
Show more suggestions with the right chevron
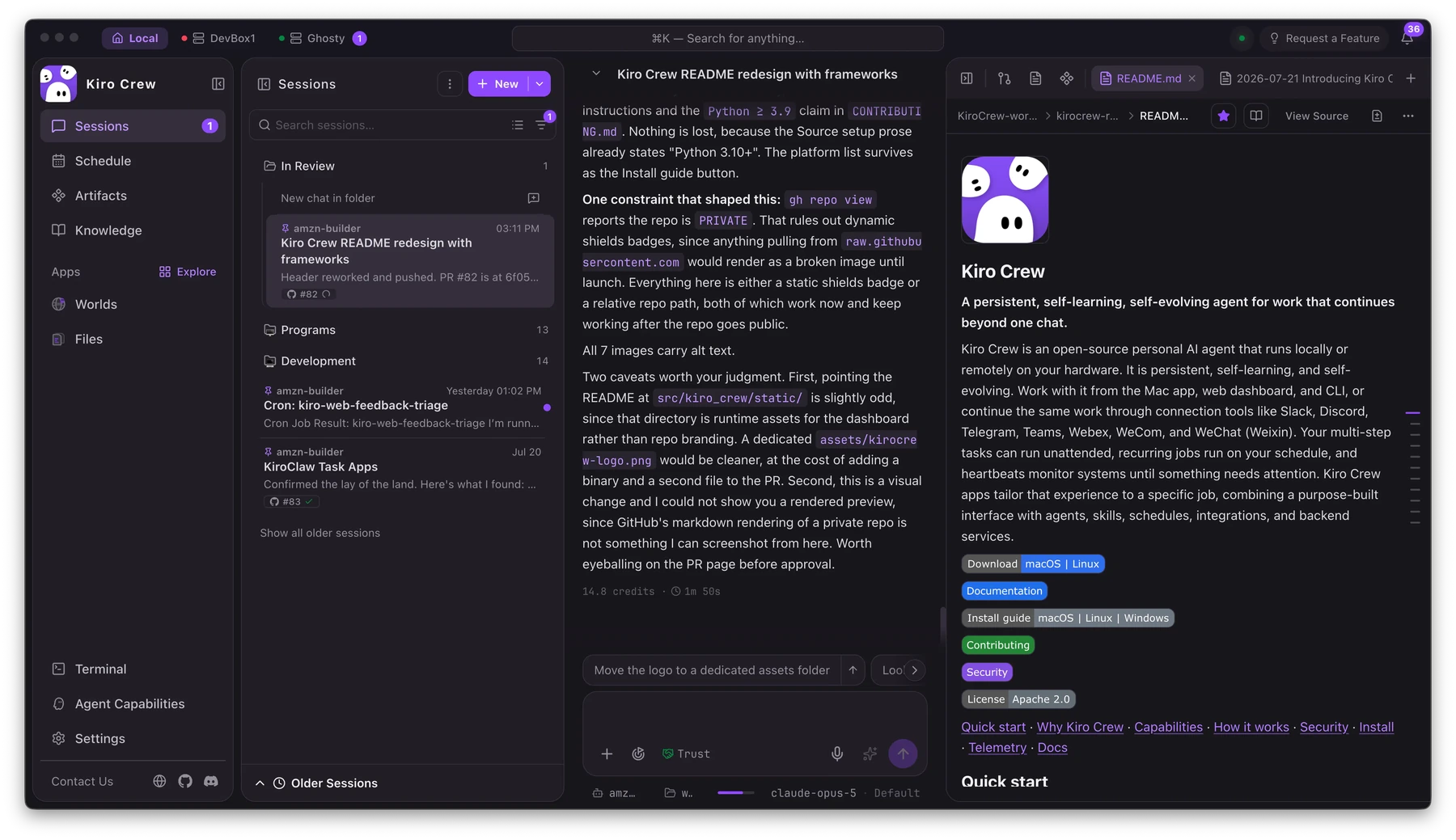(x=915, y=670)
